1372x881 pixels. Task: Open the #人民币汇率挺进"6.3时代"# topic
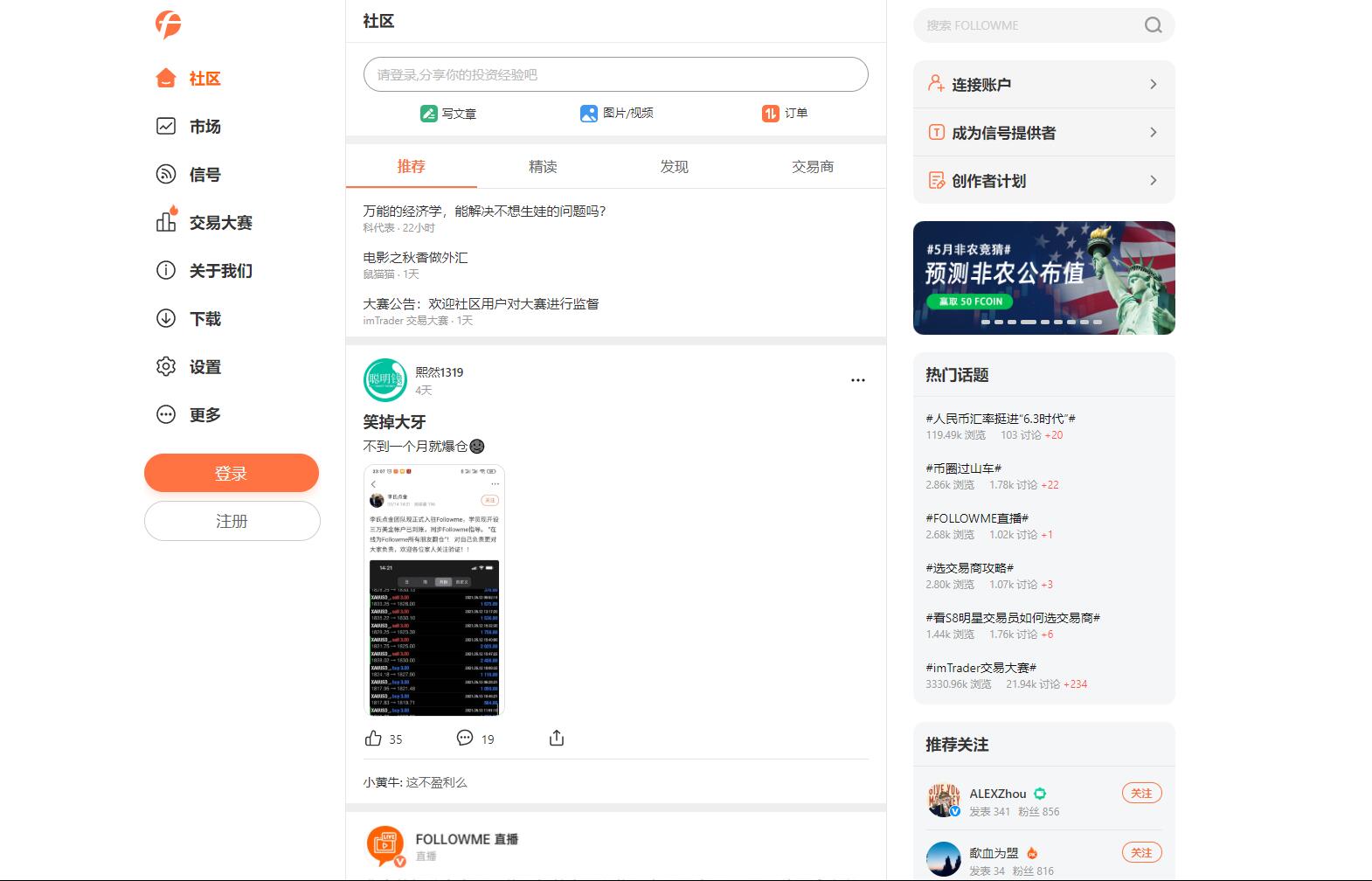pyautogui.click(x=1001, y=419)
